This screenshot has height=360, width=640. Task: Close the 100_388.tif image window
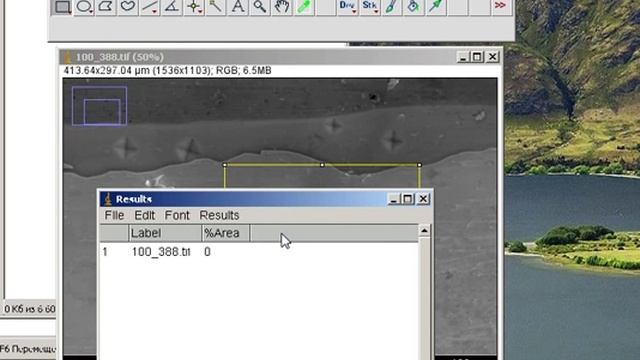[493, 57]
